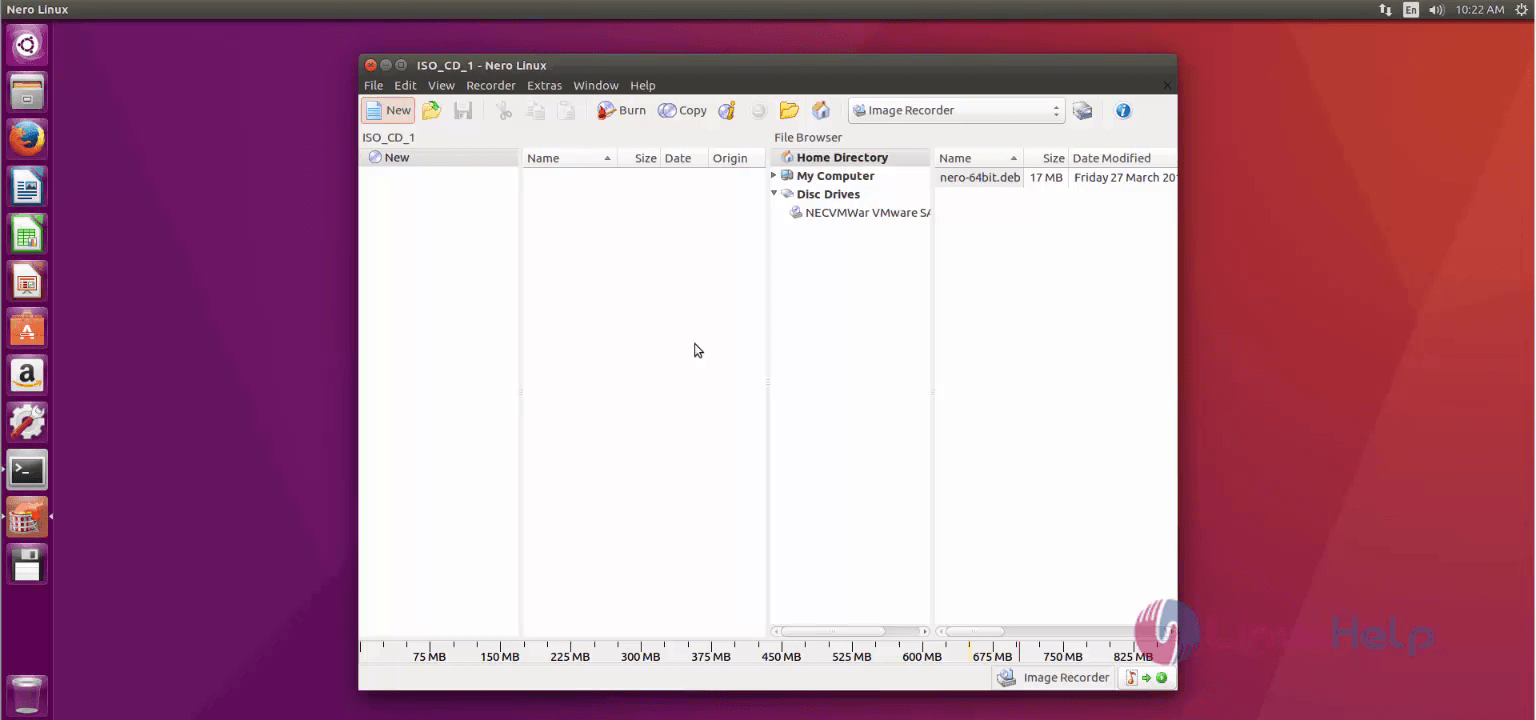Open System Settings from the dock
The height and width of the screenshot is (720, 1536).
(x=27, y=422)
